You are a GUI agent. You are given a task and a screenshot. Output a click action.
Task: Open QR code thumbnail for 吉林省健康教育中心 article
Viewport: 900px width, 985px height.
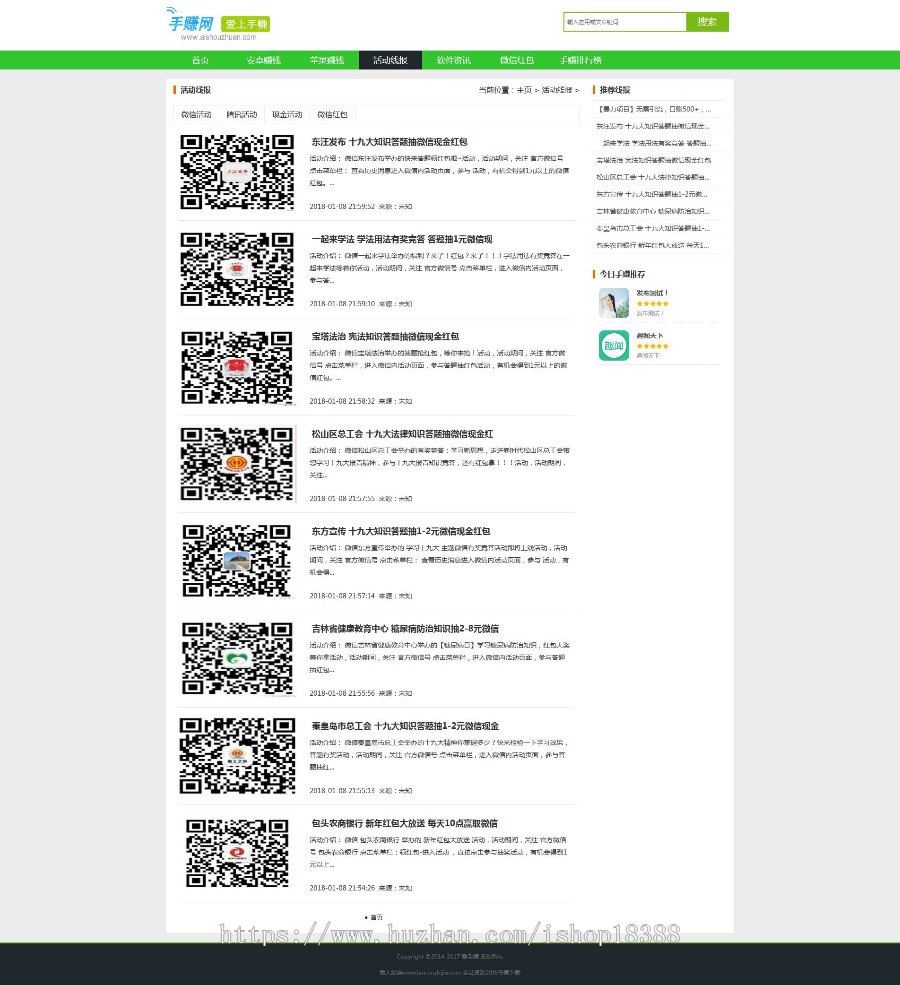(237, 659)
